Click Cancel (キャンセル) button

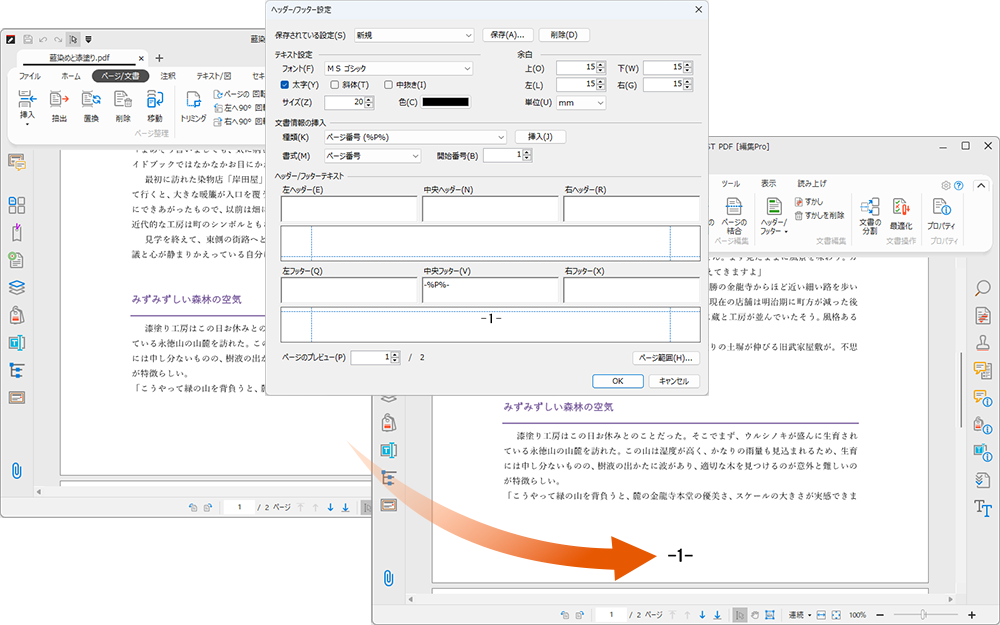674,381
